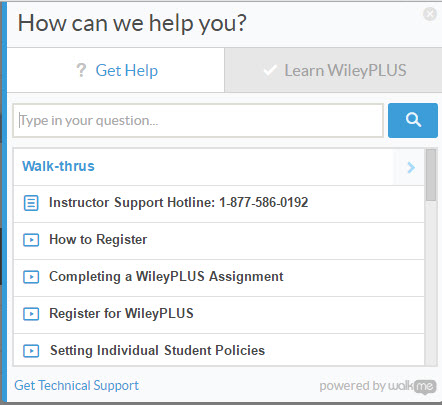Switch to the Get Help tab
The width and height of the screenshot is (442, 405).
point(116,70)
